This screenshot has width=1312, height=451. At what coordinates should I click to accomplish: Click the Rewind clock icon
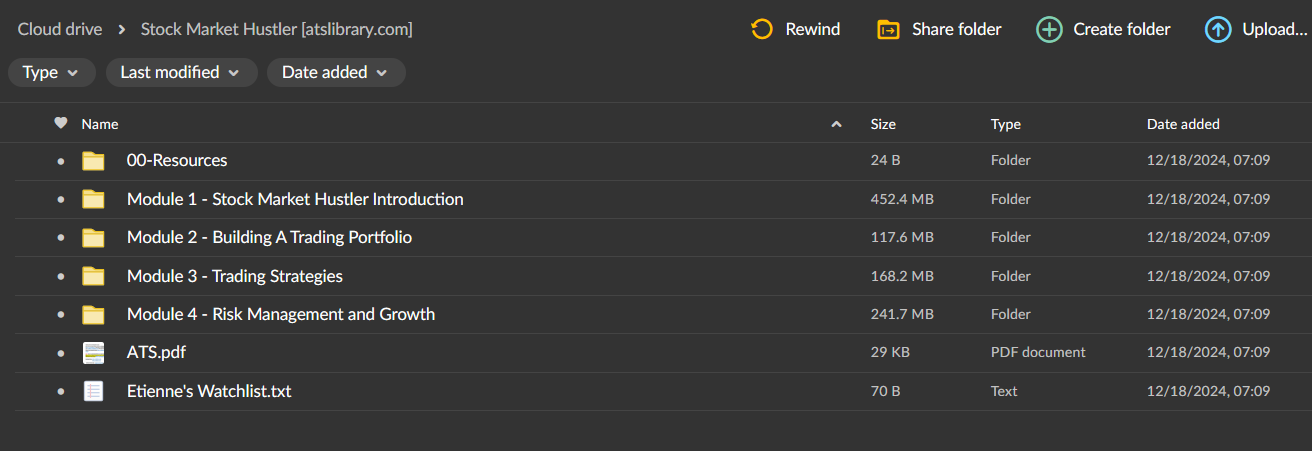[x=762, y=29]
